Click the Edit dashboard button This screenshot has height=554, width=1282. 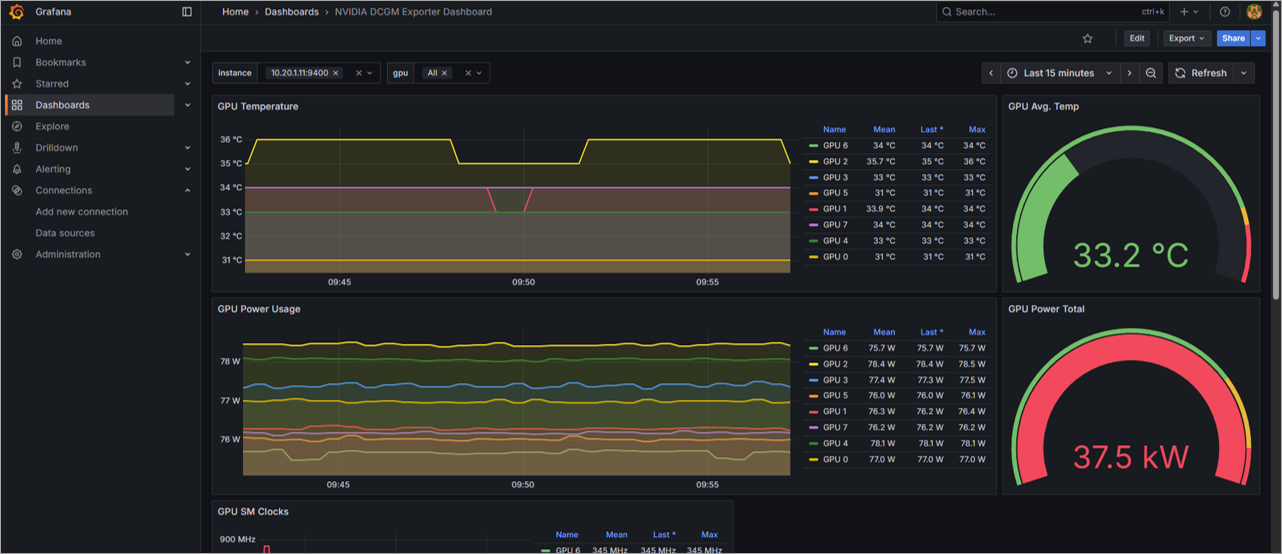pos(1136,38)
